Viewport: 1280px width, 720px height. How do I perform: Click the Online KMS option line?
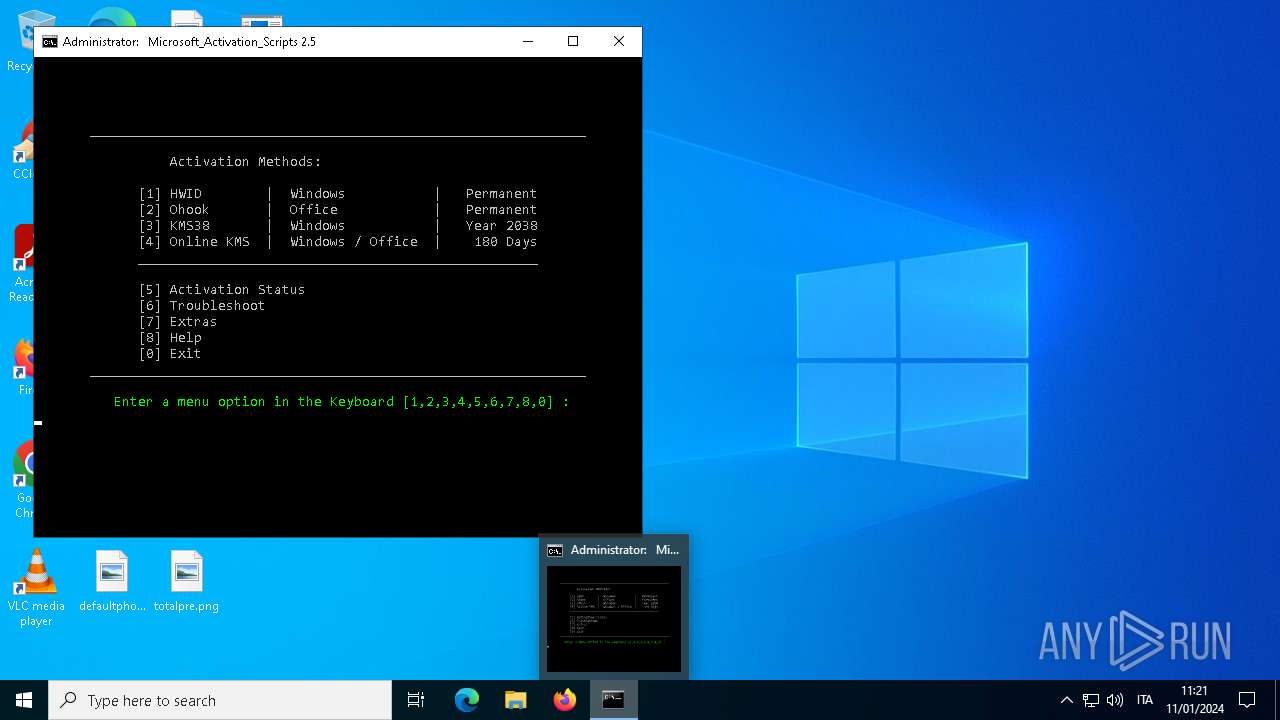coord(338,242)
